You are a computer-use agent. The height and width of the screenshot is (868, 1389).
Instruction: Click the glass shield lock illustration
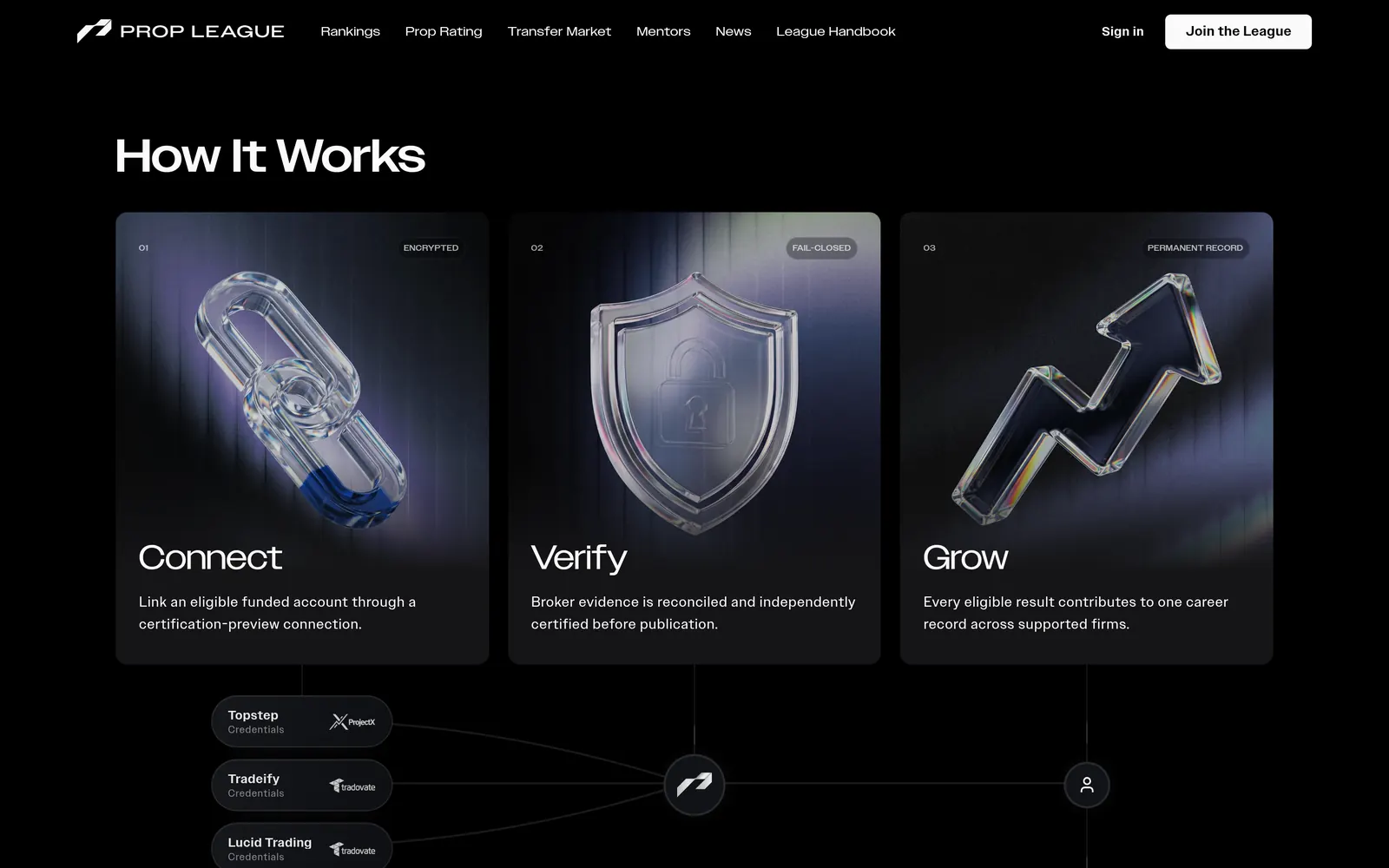[x=694, y=402]
